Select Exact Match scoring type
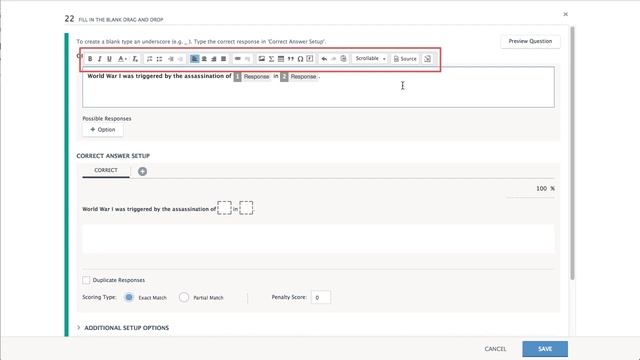Image resolution: width=640 pixels, height=360 pixels. 129,297
